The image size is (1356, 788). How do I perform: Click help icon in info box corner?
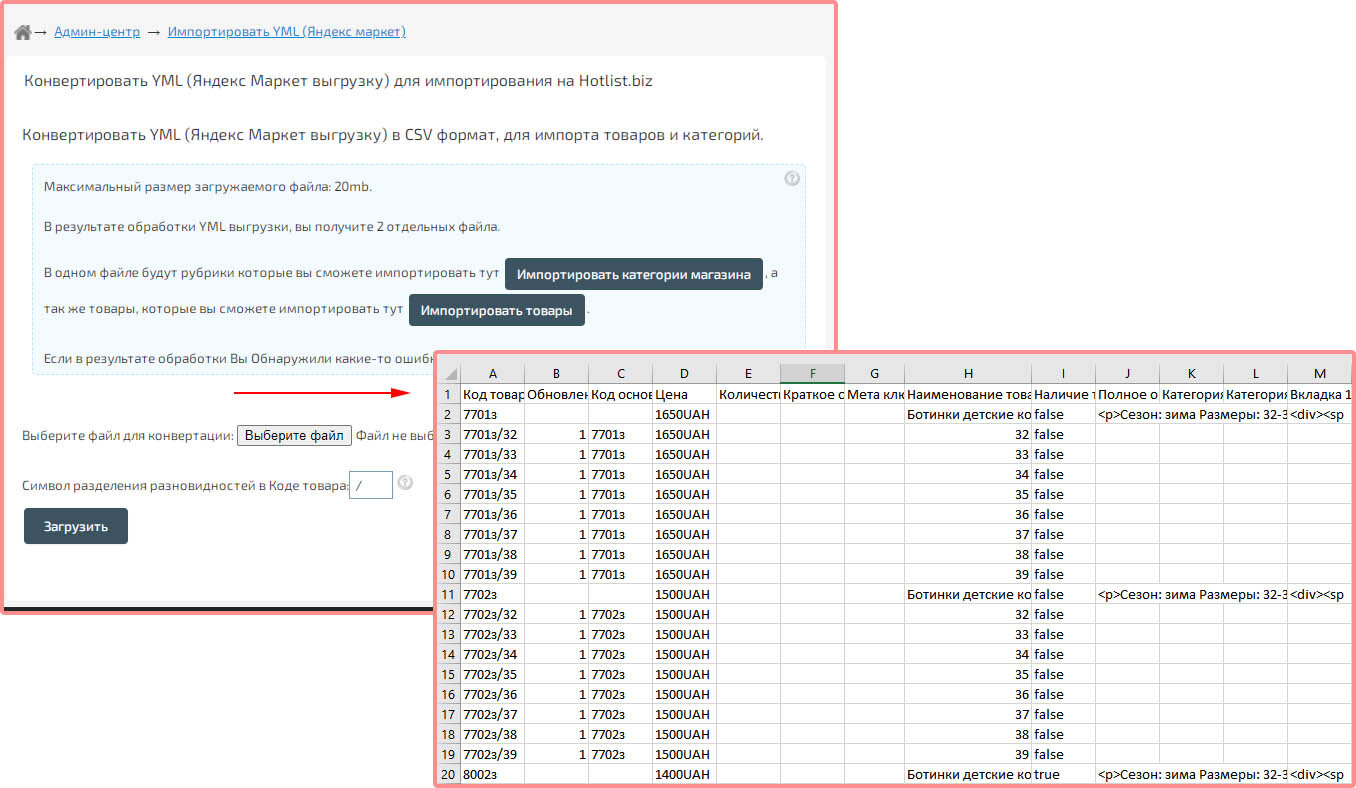tap(792, 179)
